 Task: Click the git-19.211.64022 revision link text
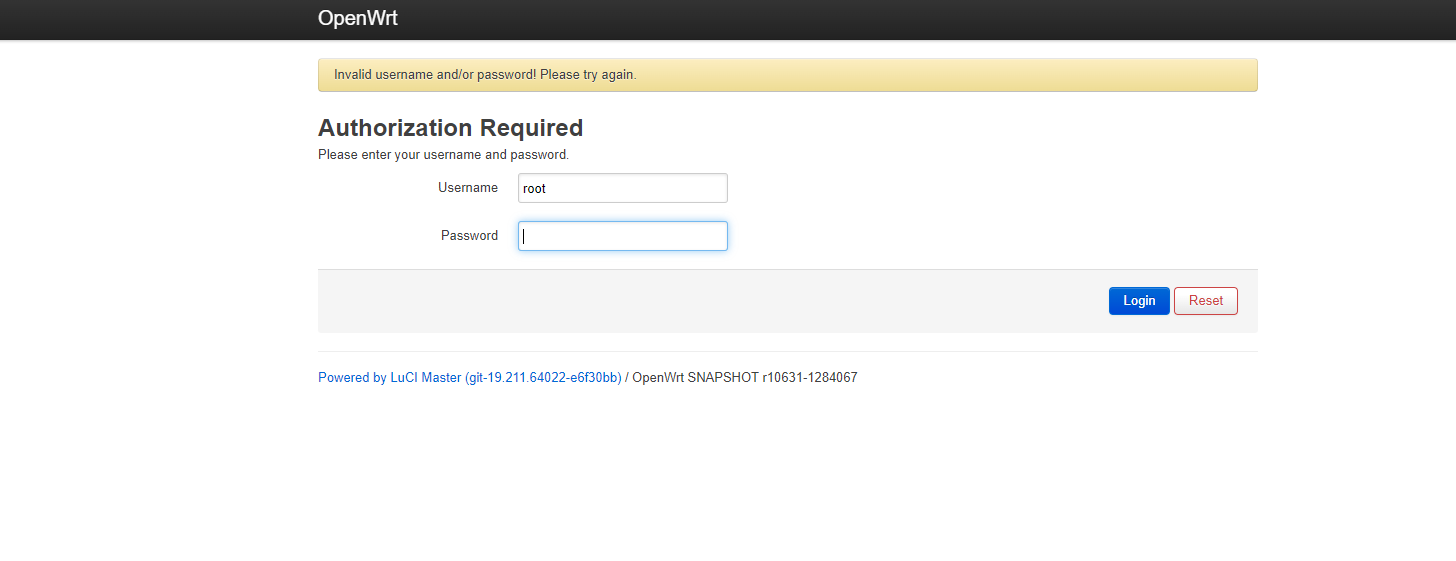543,378
